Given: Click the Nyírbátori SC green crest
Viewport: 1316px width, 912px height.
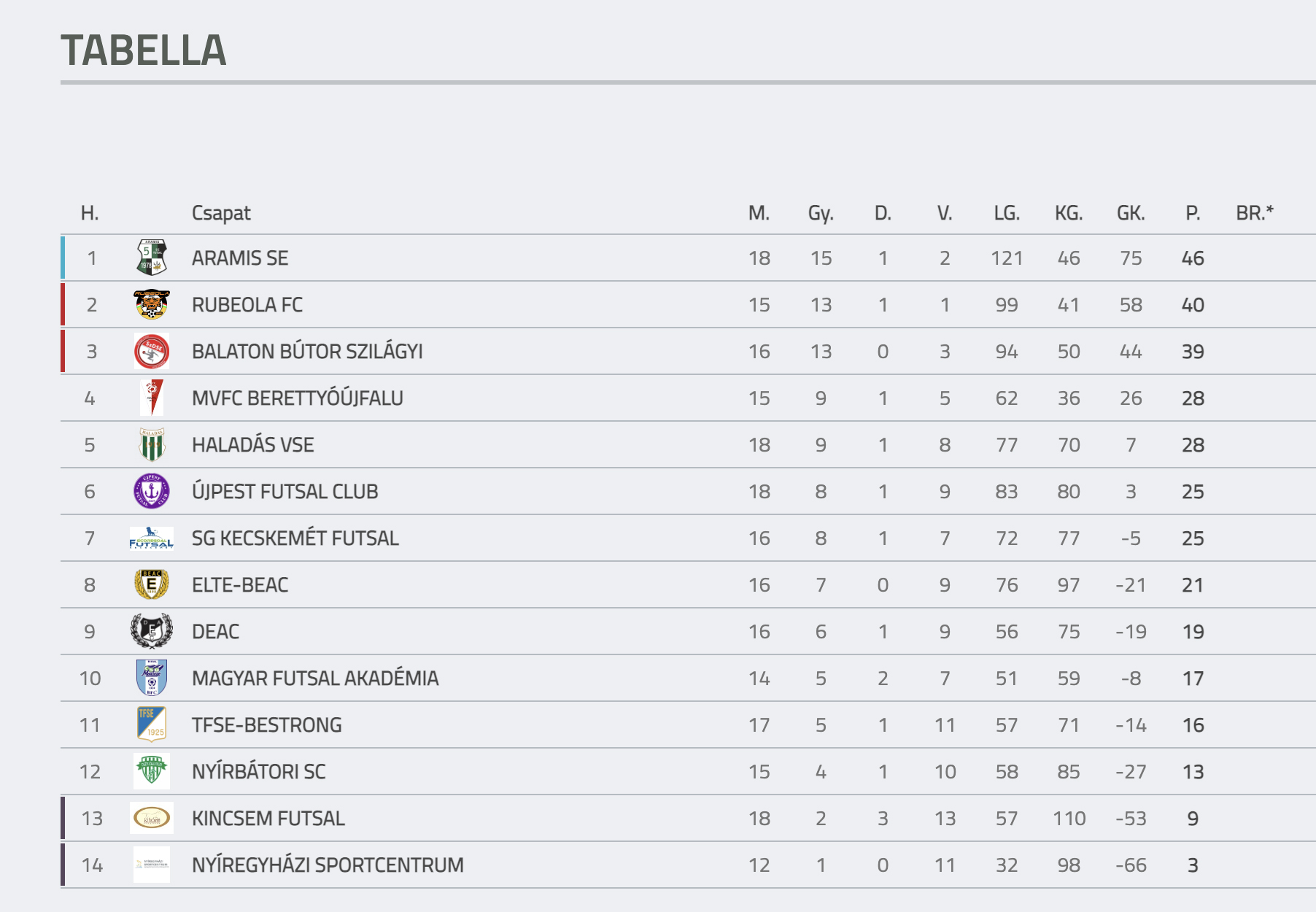Looking at the screenshot, I should click(x=152, y=771).
